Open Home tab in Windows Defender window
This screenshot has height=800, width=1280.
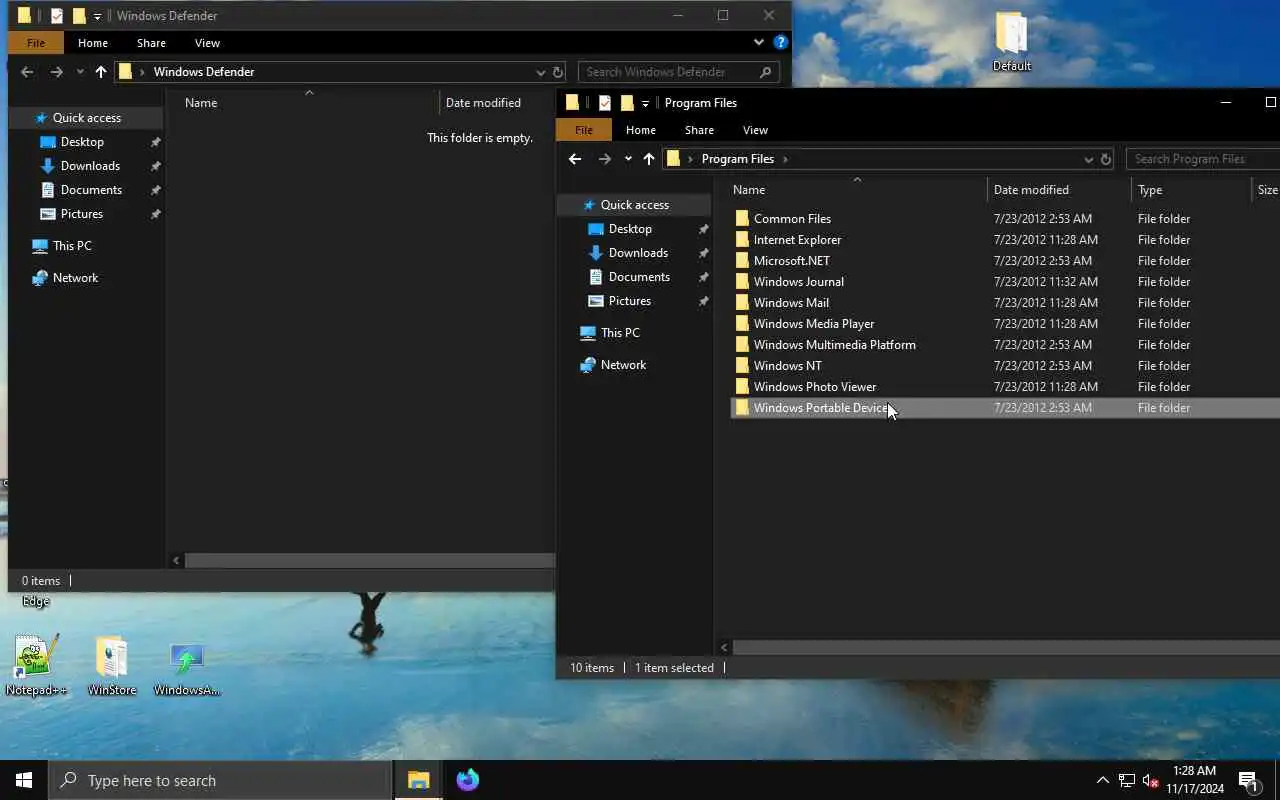point(93,43)
